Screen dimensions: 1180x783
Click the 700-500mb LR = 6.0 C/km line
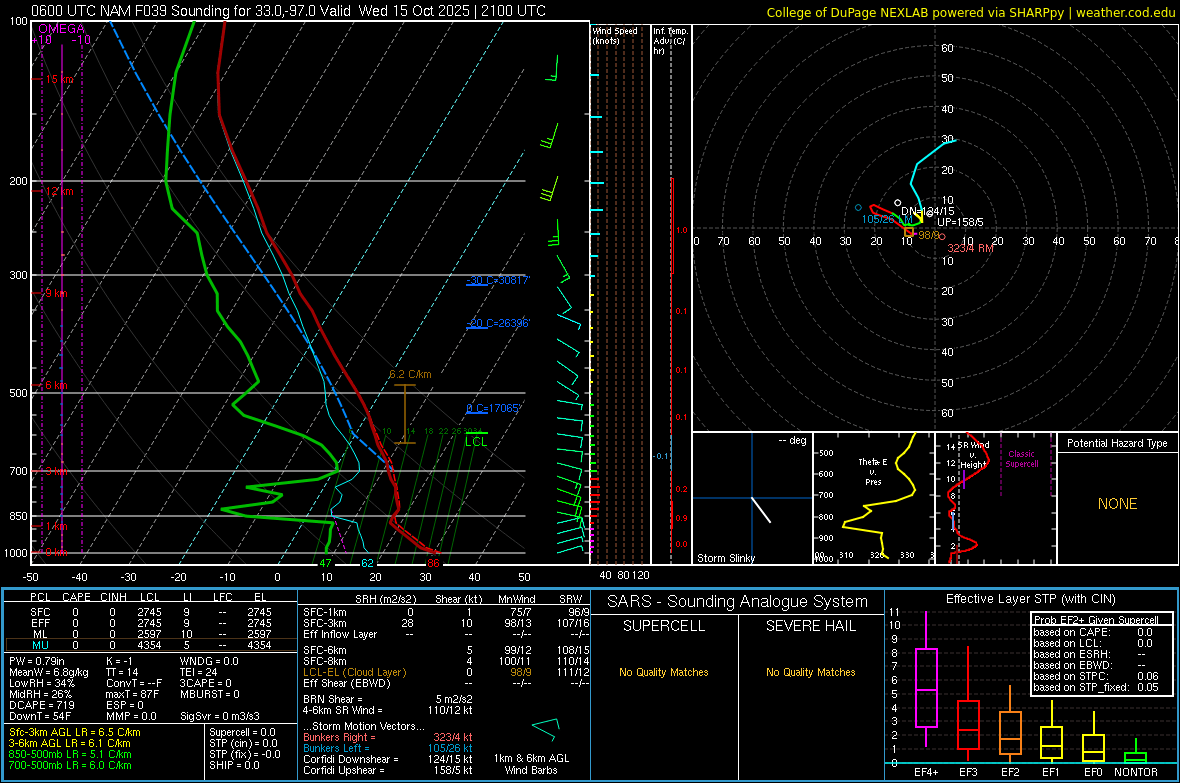70,765
